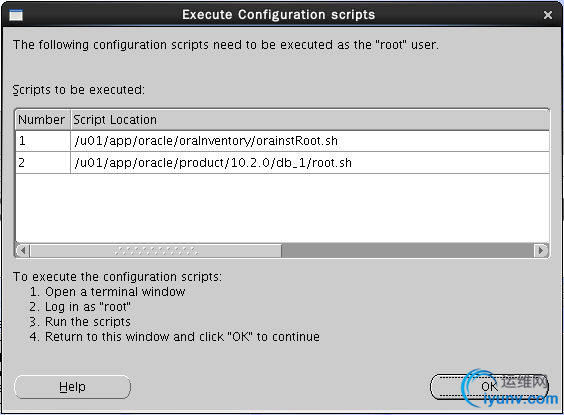Screen dimensions: 564x415
Task: Click the right scroll arrow of horizontal scrollbar
Action: (541, 250)
